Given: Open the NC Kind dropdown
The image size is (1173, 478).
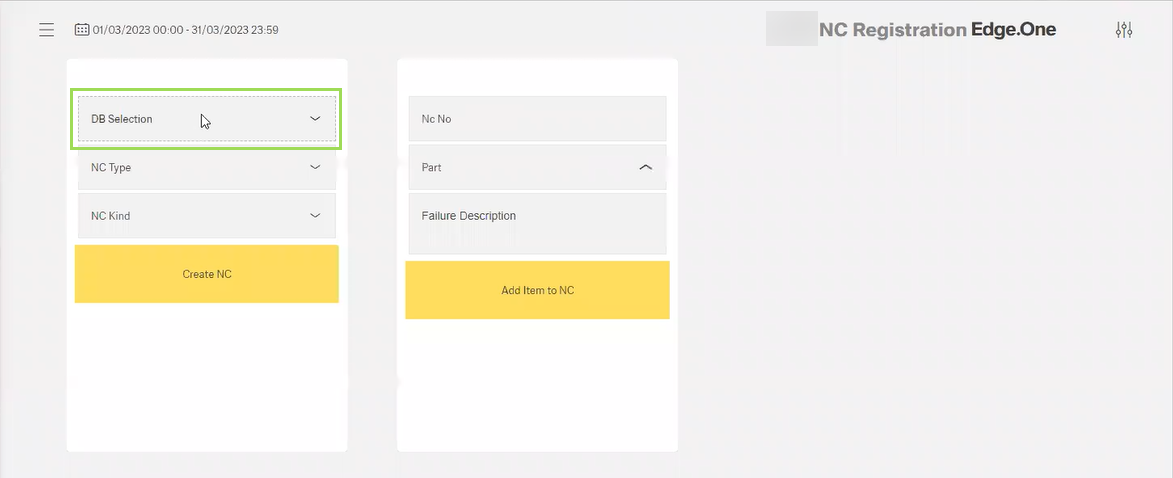Looking at the screenshot, I should pos(190,216).
